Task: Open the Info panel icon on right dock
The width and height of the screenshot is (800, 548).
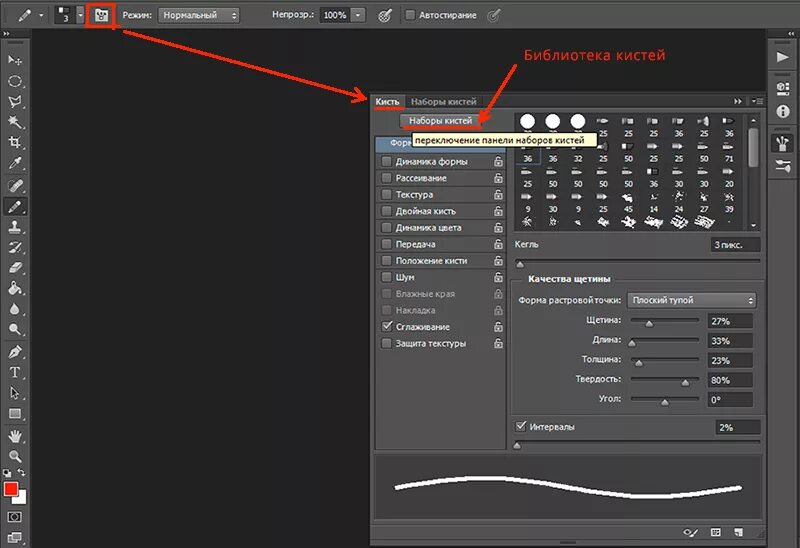Action: [783, 111]
